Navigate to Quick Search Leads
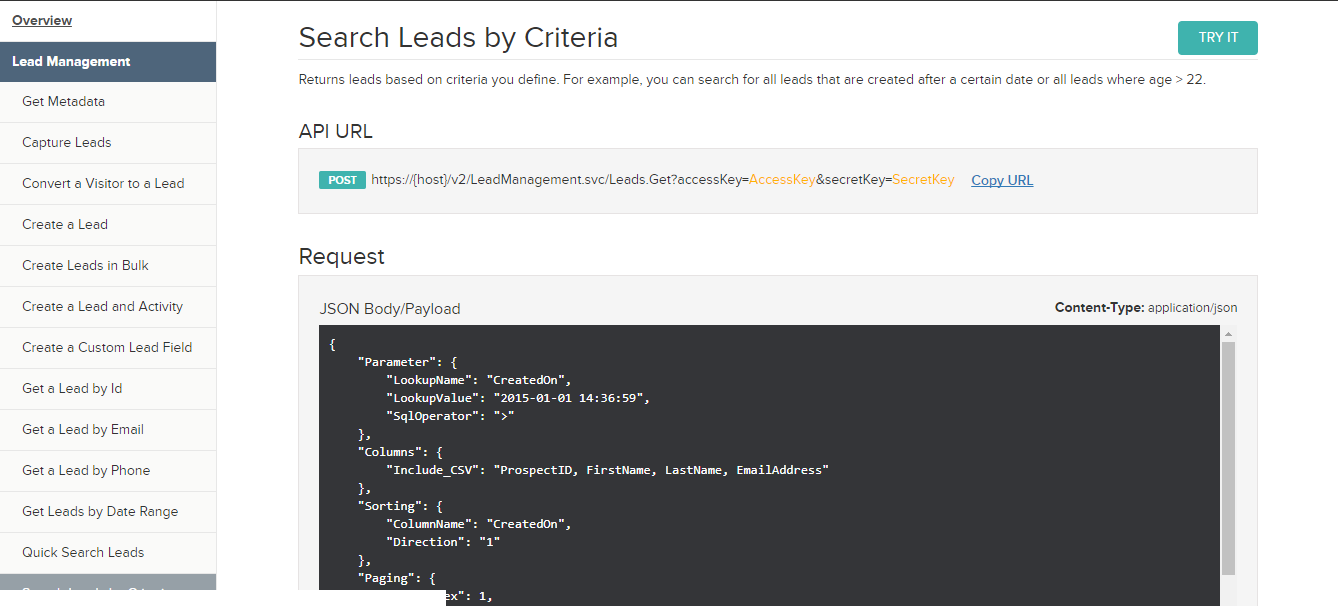Viewport: 1338px width, 606px height. 83,553
